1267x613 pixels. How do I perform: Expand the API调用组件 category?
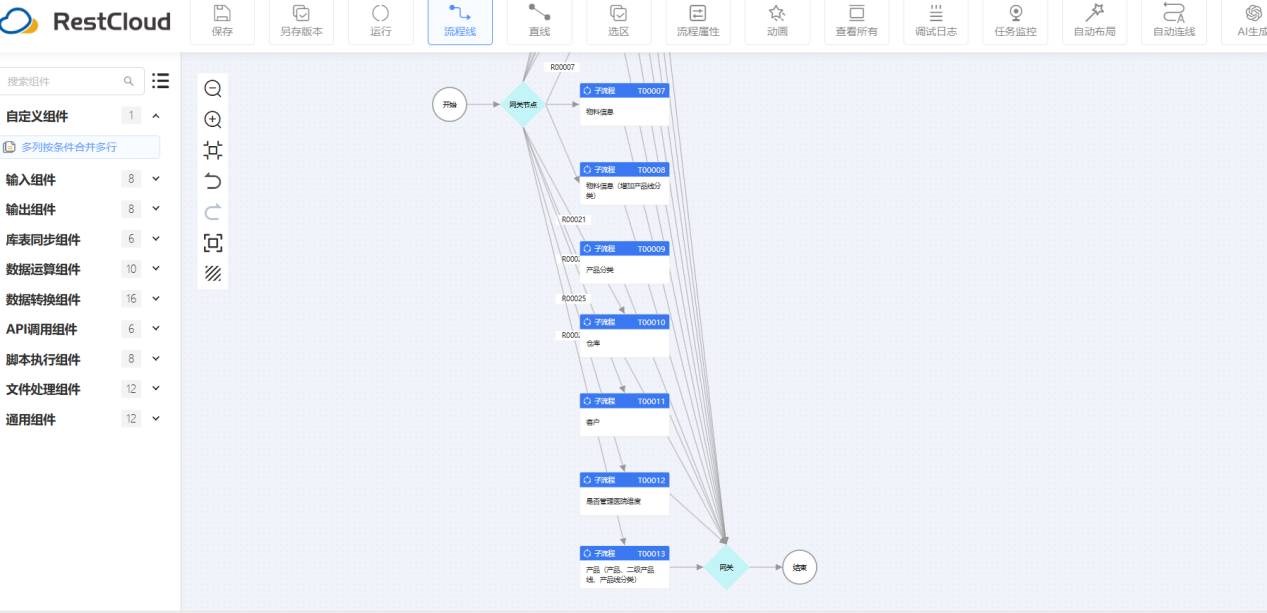156,329
